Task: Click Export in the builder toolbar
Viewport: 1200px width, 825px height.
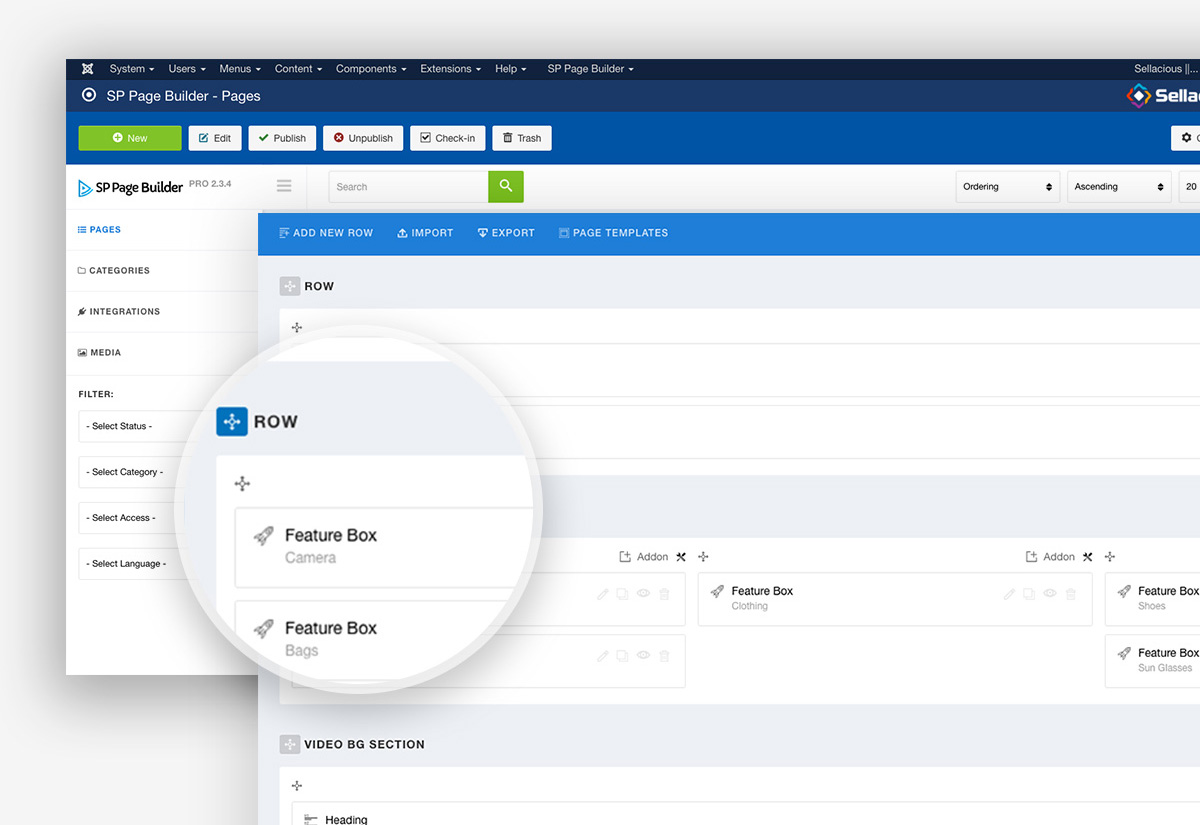Action: pyautogui.click(x=506, y=233)
